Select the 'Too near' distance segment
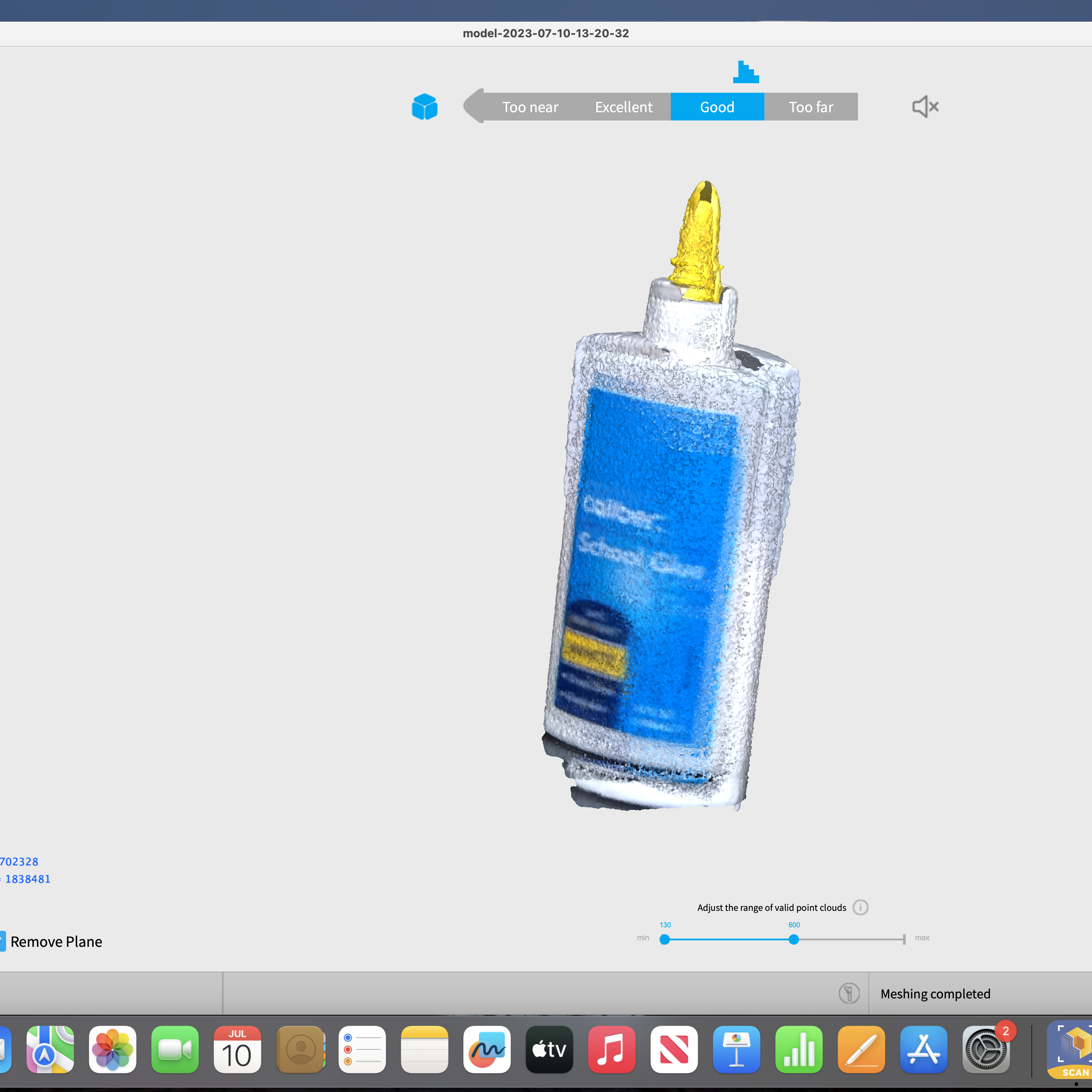 tap(530, 107)
